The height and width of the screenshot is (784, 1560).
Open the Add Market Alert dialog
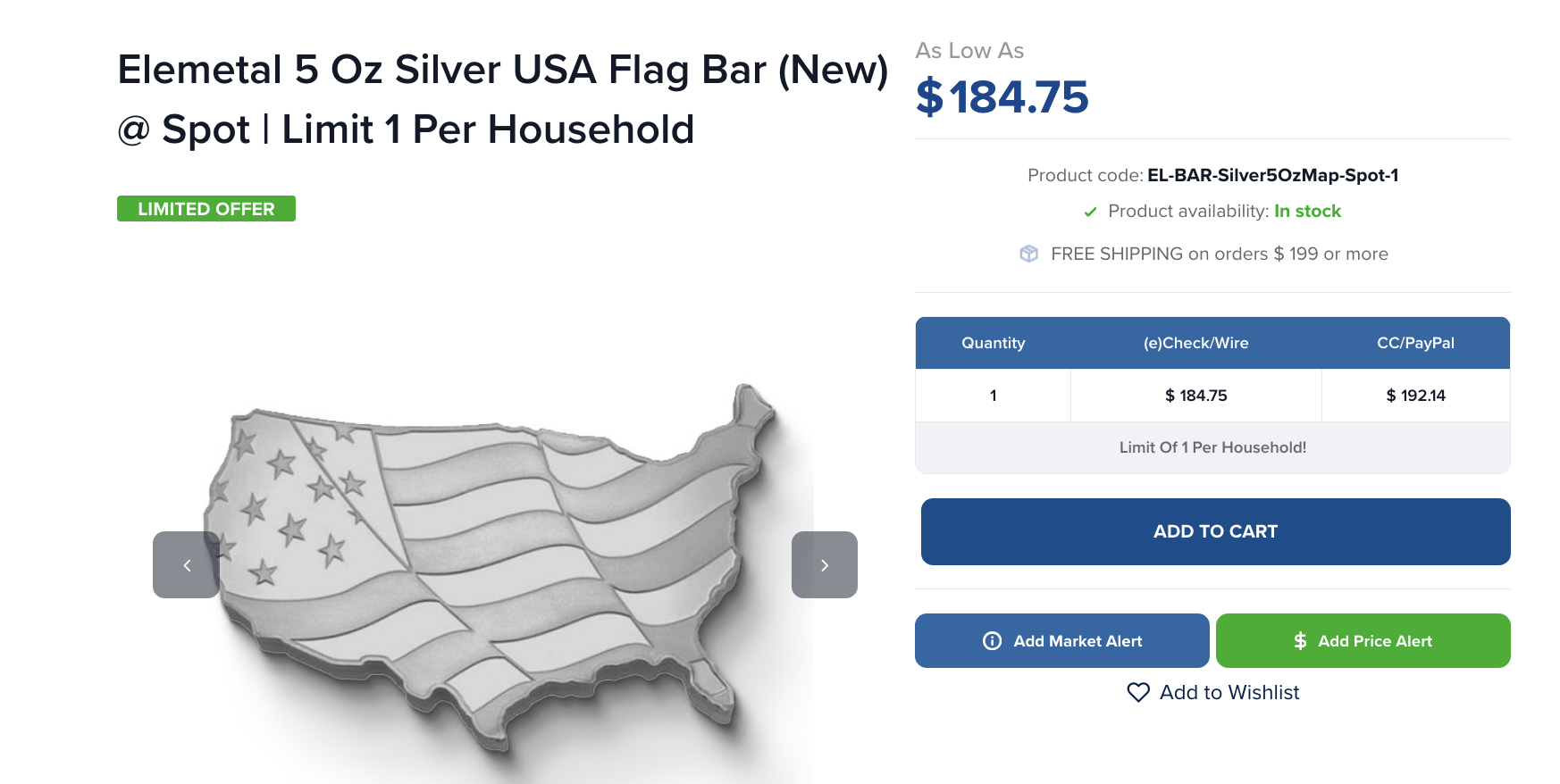click(x=1062, y=640)
